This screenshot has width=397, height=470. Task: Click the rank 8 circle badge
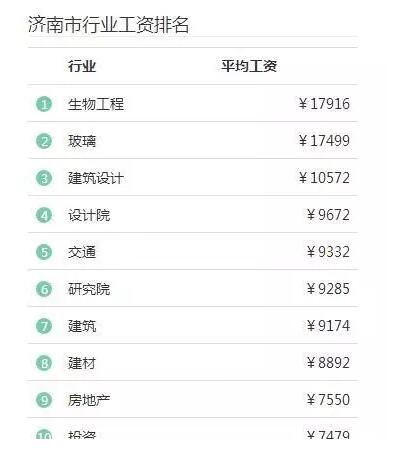[x=44, y=363]
